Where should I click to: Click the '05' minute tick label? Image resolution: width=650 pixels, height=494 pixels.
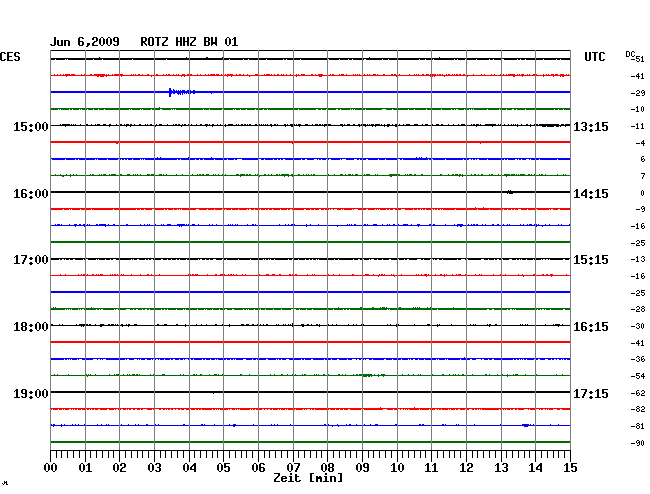[223, 468]
